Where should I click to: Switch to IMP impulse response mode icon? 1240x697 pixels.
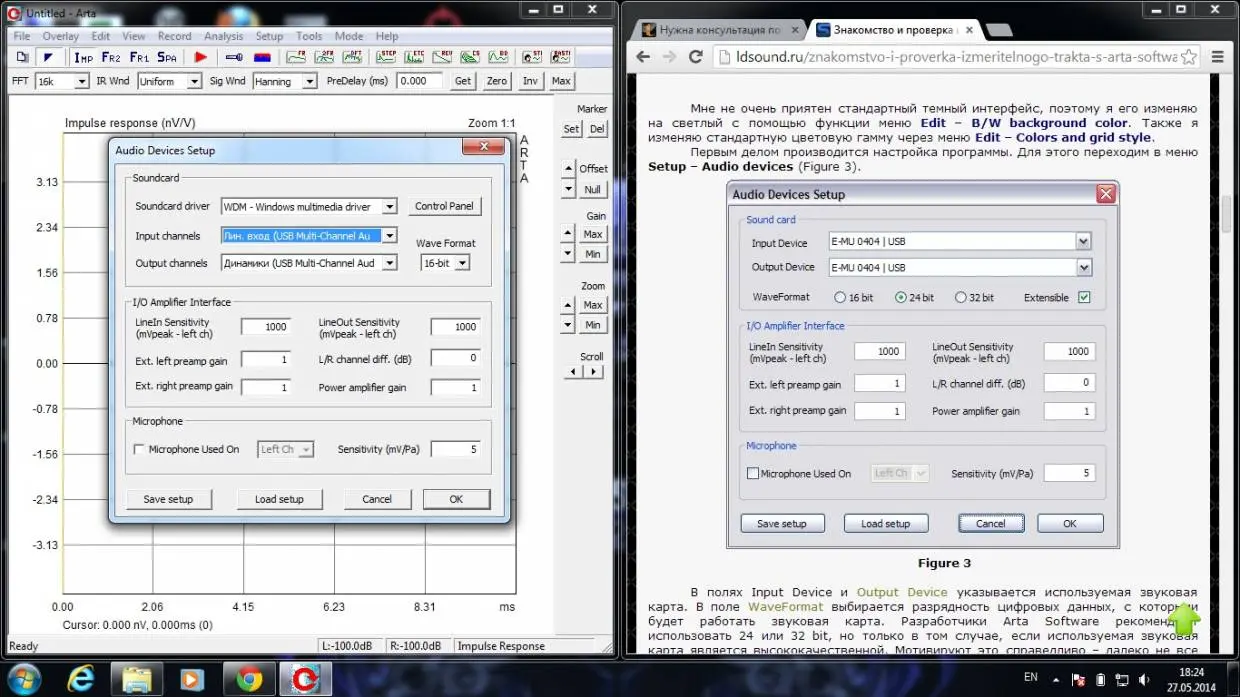(83, 58)
